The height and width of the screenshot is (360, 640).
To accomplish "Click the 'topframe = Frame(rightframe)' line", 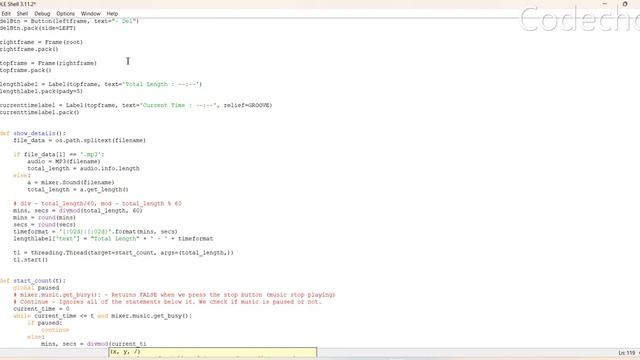I will 48,63.
